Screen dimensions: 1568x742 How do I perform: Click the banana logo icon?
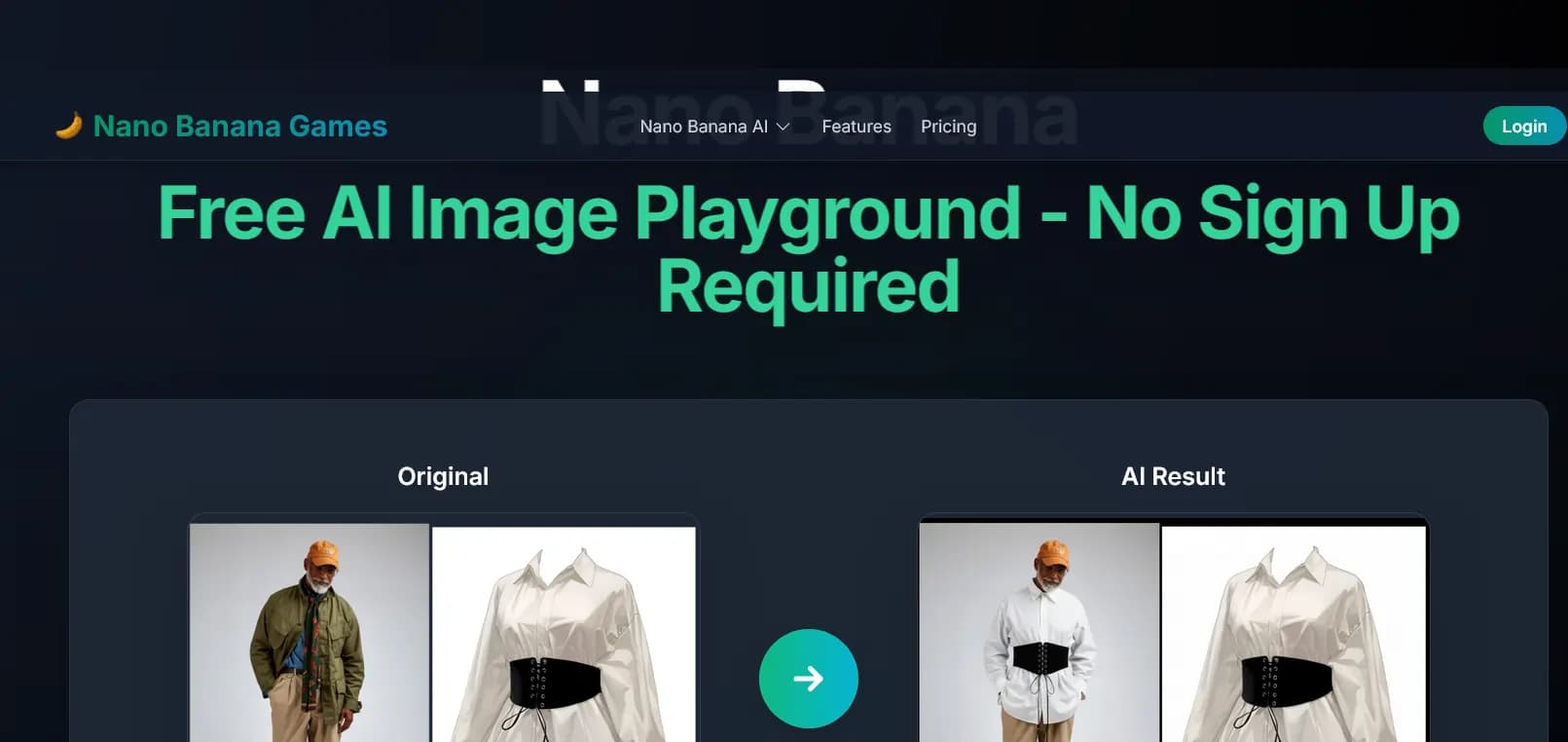coord(68,126)
